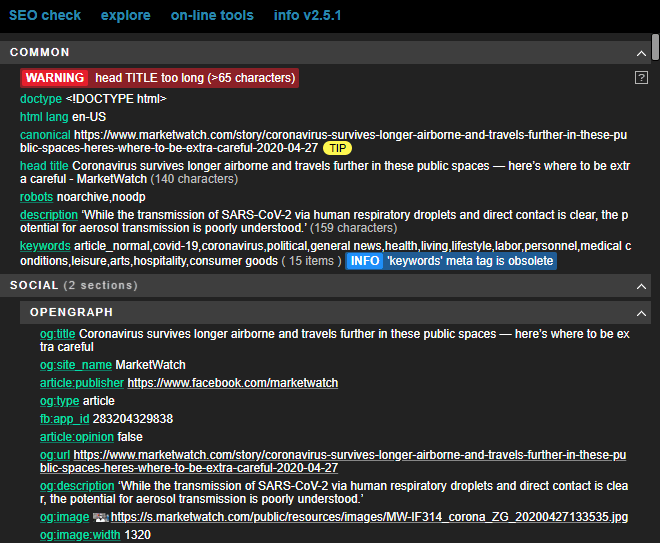Click the noarchive,noodp robots value
660x543 pixels.
point(101,197)
